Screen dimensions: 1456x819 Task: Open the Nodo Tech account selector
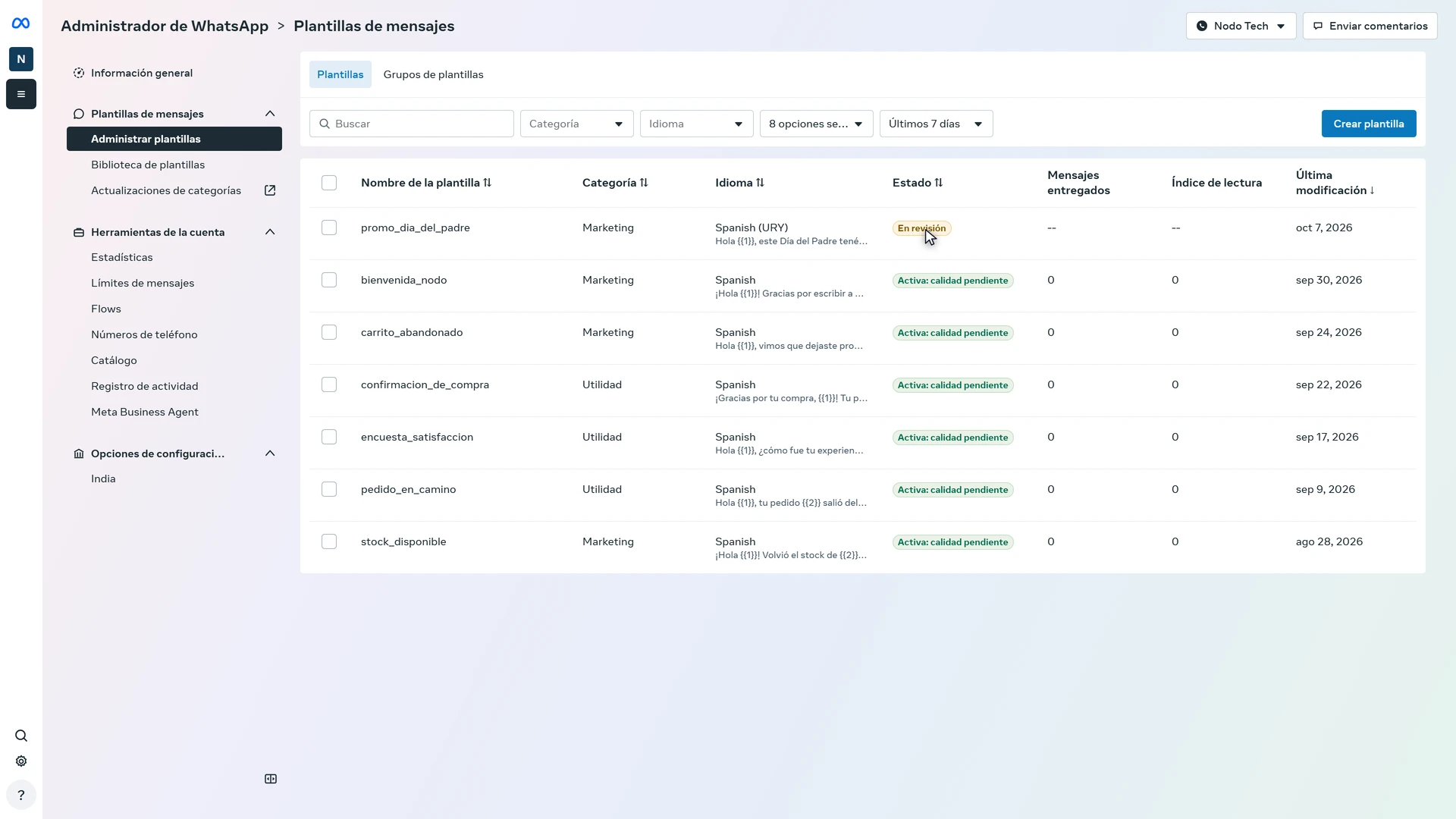(1241, 26)
